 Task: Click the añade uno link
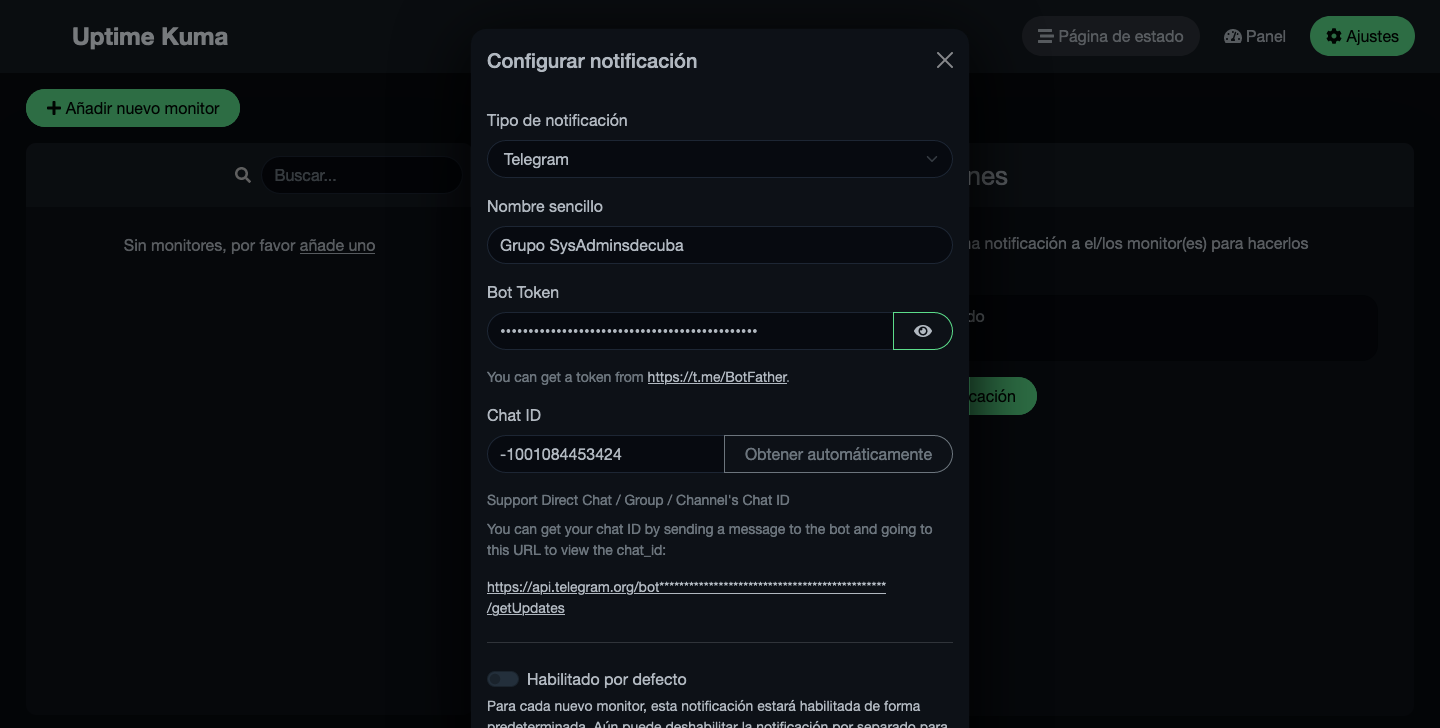(337, 245)
